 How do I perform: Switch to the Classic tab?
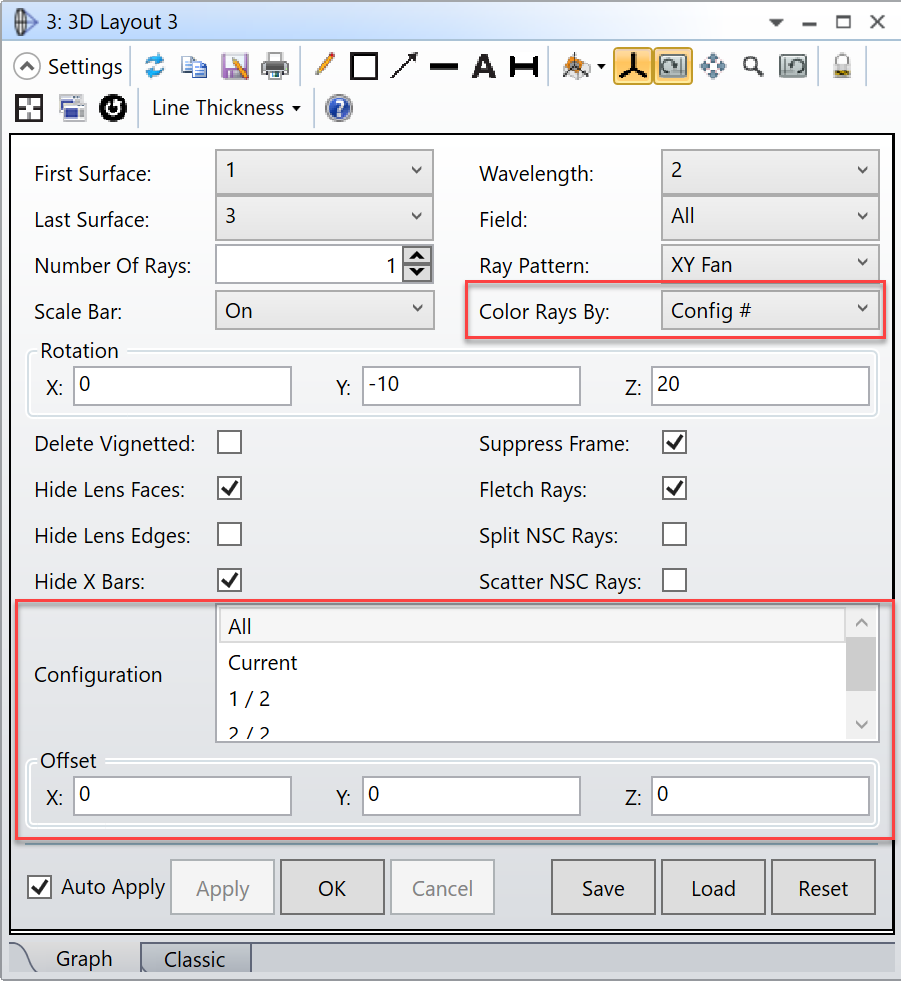[x=195, y=959]
